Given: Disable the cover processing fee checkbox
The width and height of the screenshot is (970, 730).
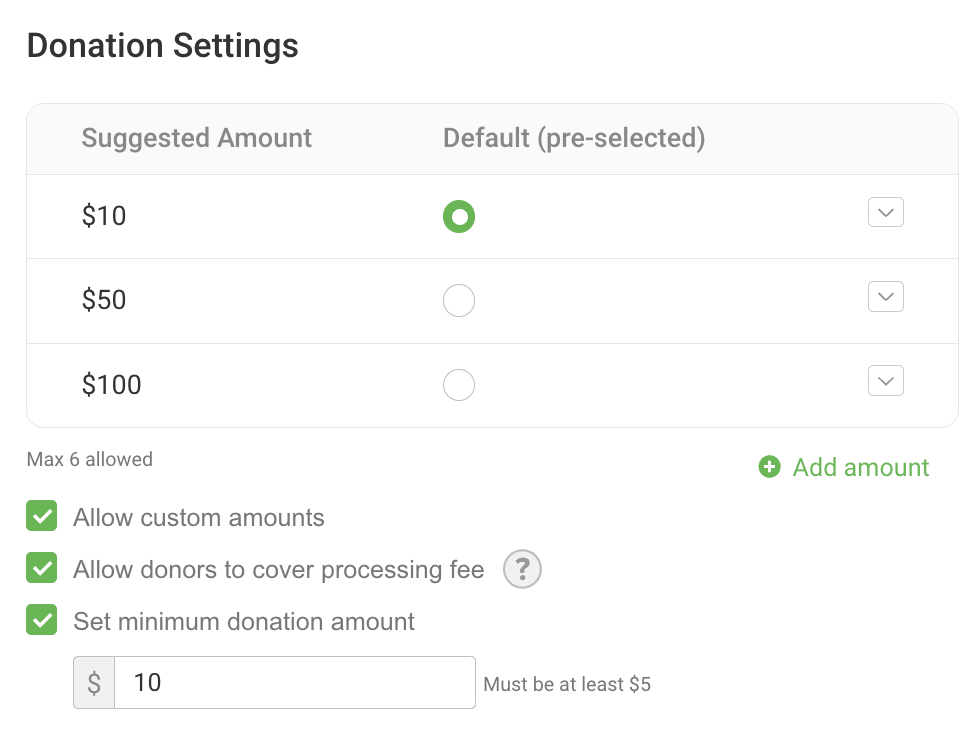Looking at the screenshot, I should tap(42, 569).
